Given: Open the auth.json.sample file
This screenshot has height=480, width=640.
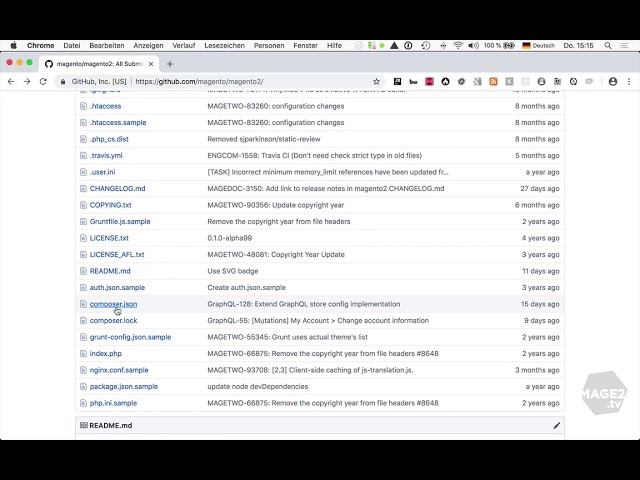Looking at the screenshot, I should point(117,288).
